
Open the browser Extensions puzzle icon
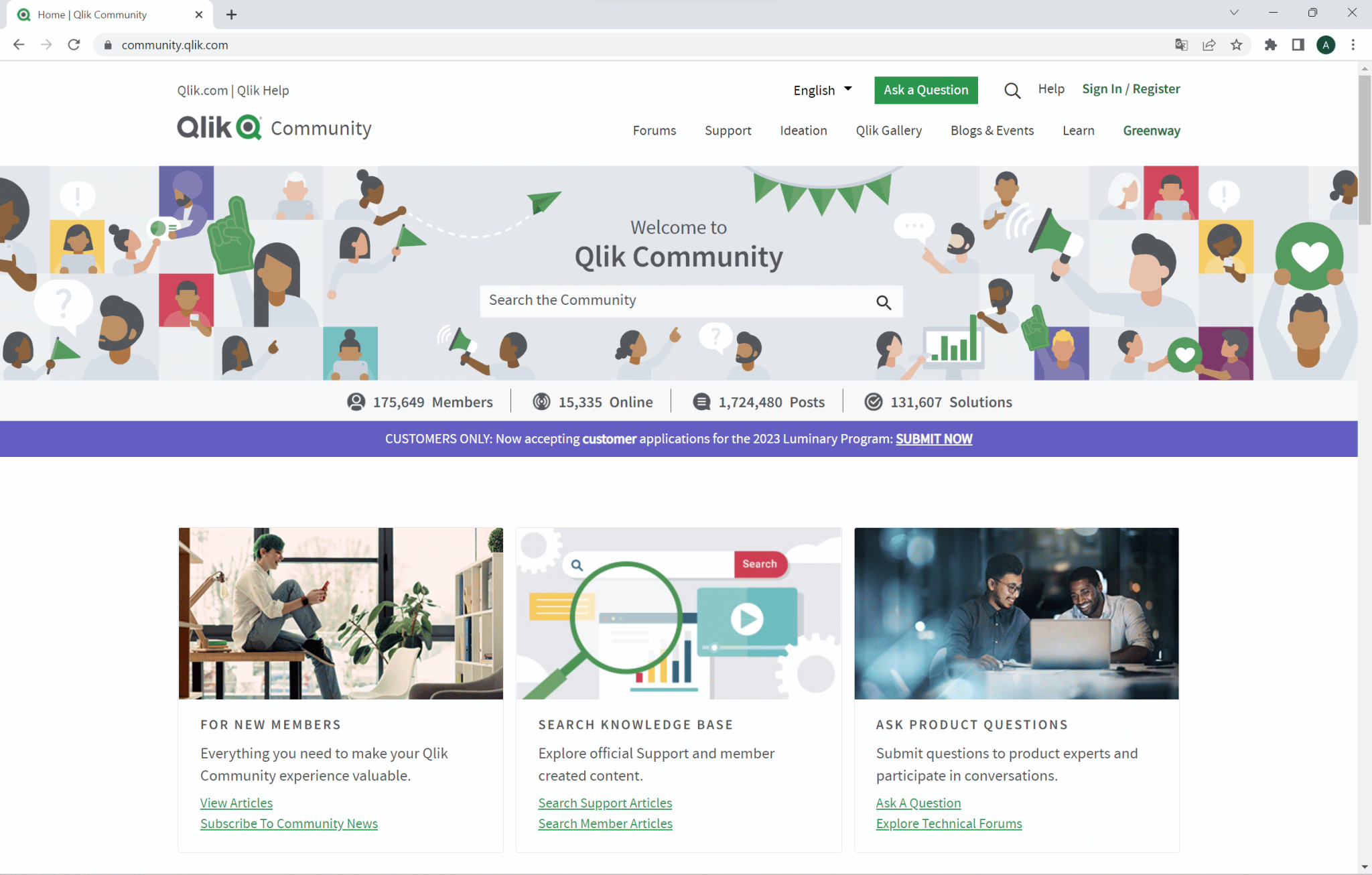pos(1270,45)
